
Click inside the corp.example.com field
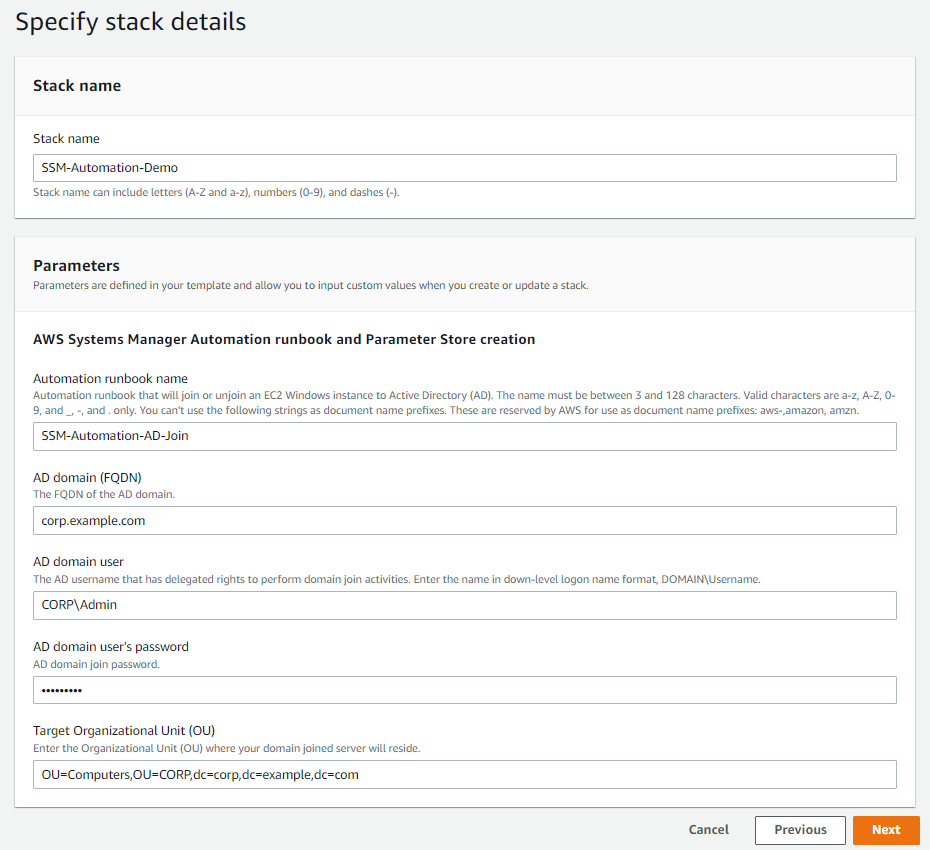pyautogui.click(x=465, y=520)
